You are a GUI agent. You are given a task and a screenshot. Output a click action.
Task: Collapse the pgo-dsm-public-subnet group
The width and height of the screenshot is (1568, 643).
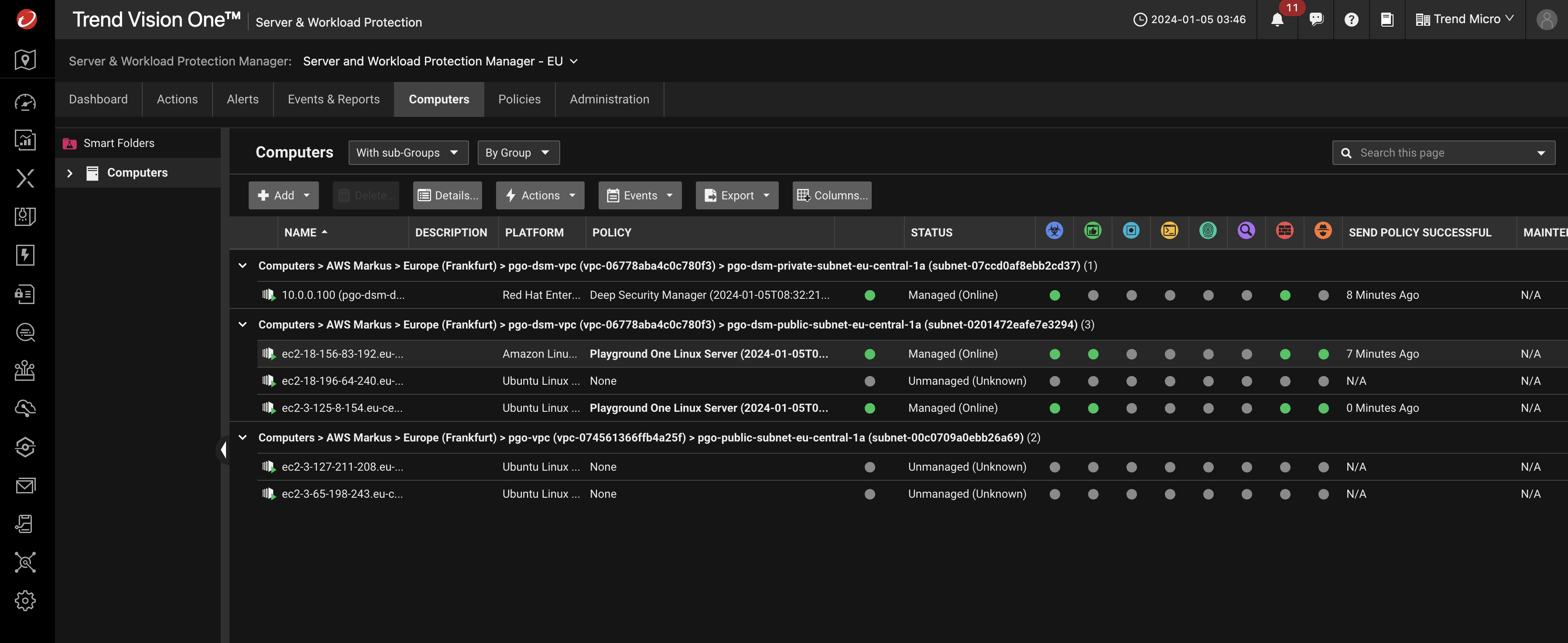pyautogui.click(x=243, y=325)
